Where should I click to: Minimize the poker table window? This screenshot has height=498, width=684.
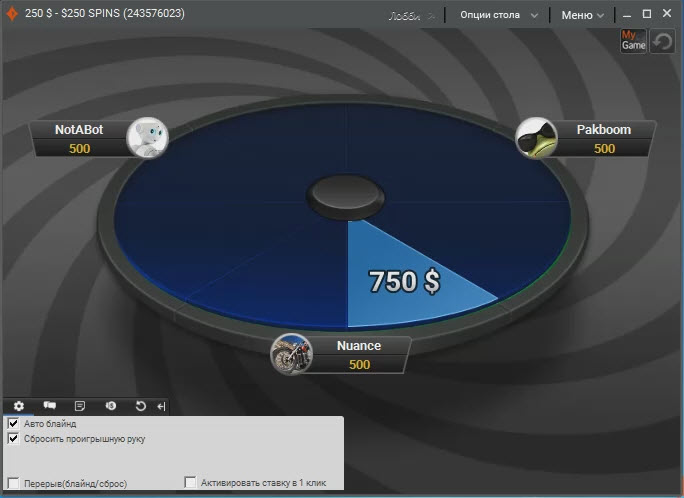627,15
